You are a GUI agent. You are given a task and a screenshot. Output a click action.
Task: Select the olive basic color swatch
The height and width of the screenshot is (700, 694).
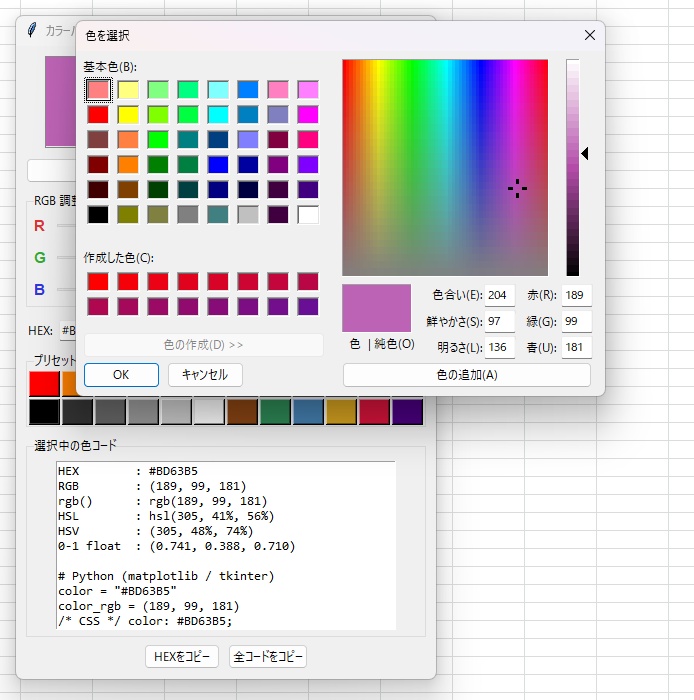pyautogui.click(x=128, y=215)
